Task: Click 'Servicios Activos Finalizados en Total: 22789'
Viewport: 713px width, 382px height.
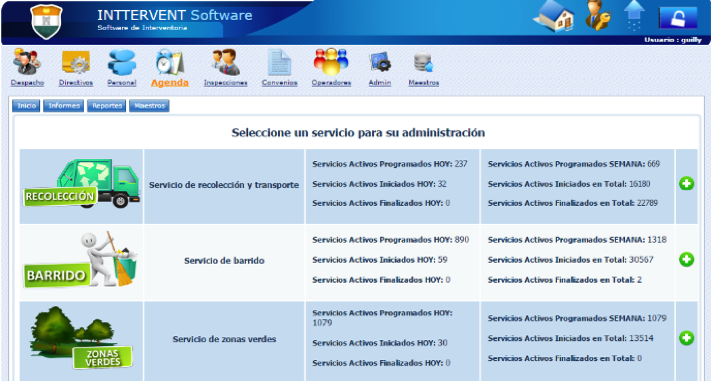Action: point(573,203)
